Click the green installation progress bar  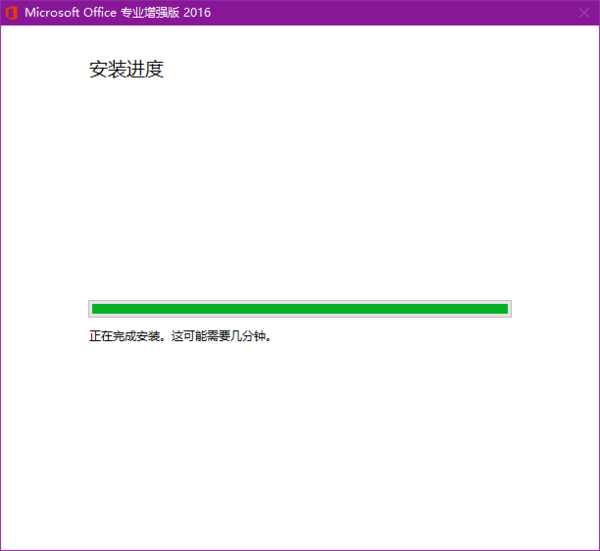[x=300, y=309]
